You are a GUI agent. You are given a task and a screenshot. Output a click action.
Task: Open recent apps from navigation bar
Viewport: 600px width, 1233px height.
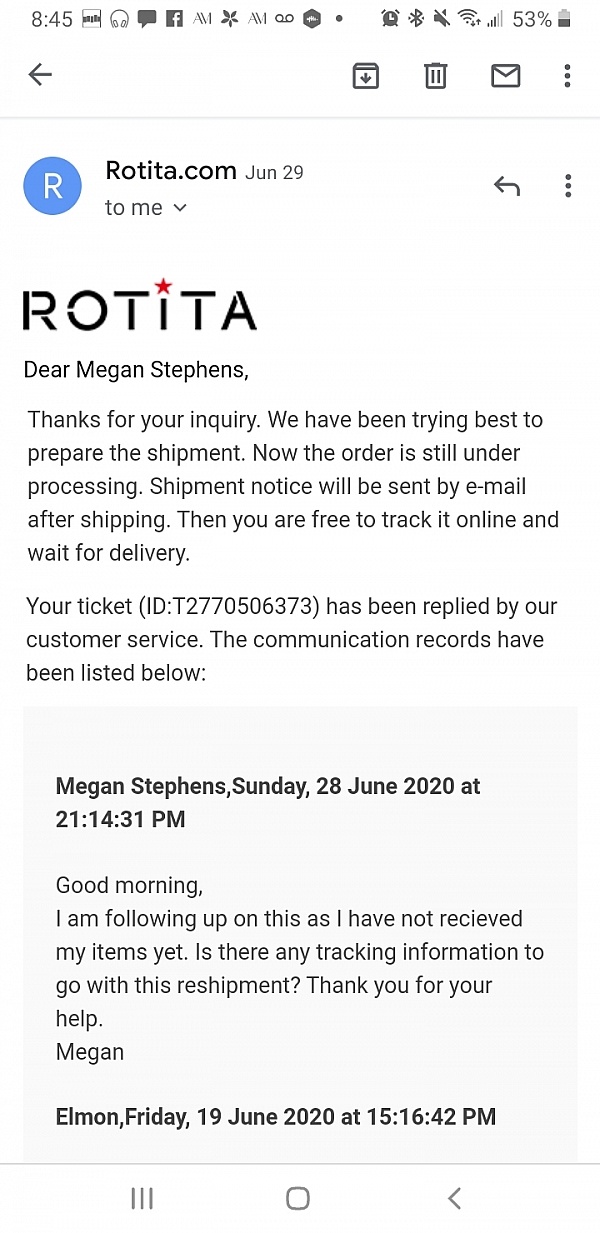tap(142, 1197)
